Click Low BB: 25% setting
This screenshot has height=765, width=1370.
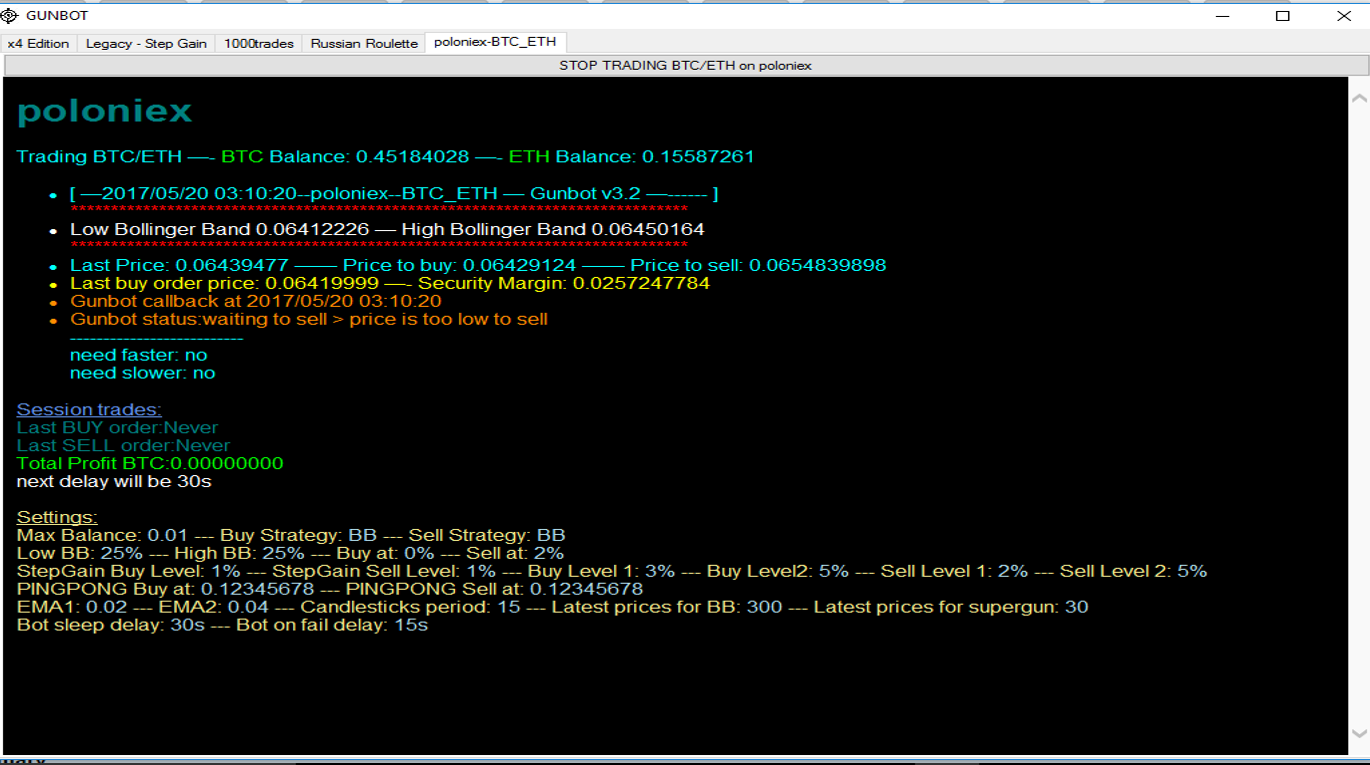tap(79, 553)
